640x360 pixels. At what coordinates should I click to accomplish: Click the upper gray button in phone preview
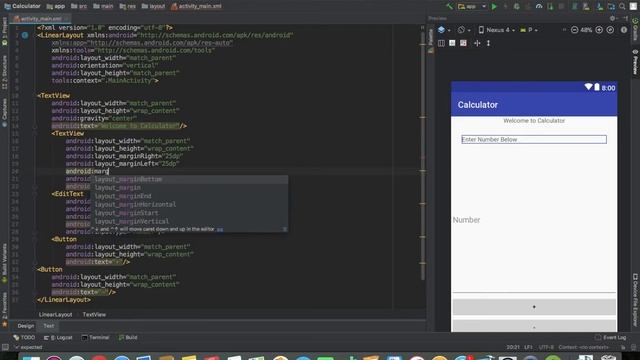coord(534,307)
